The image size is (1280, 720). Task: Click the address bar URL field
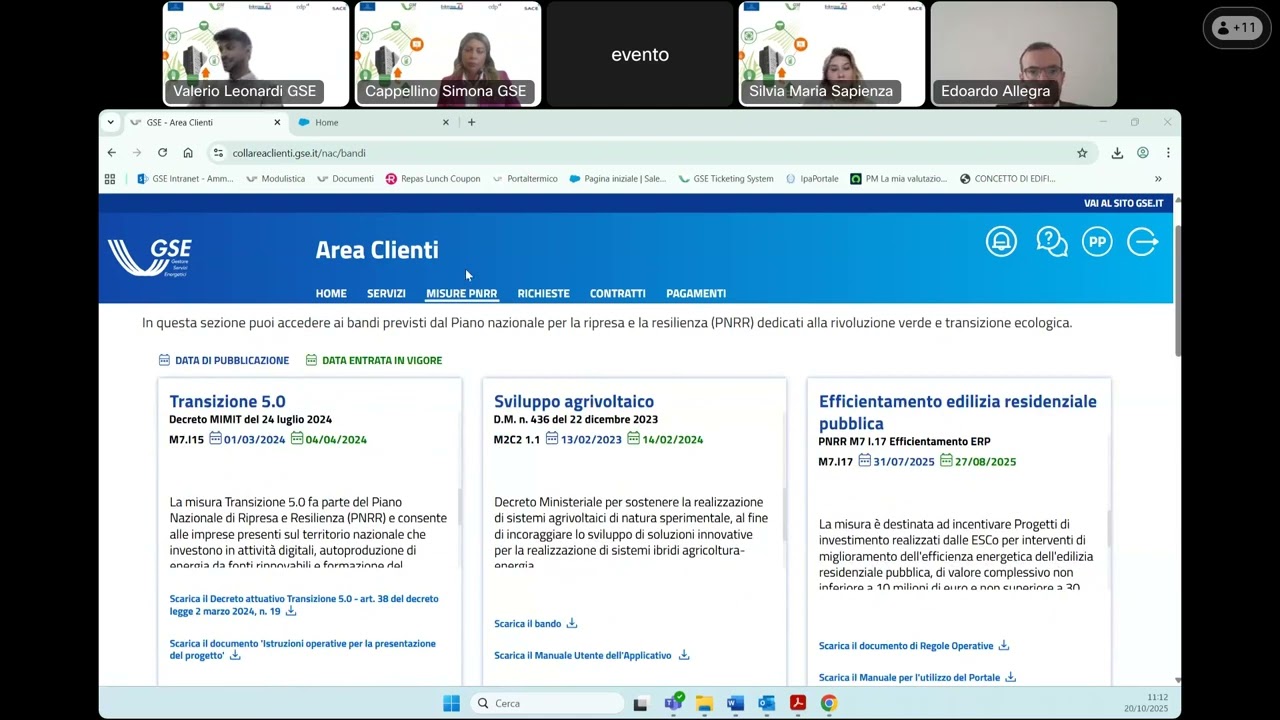(650, 153)
